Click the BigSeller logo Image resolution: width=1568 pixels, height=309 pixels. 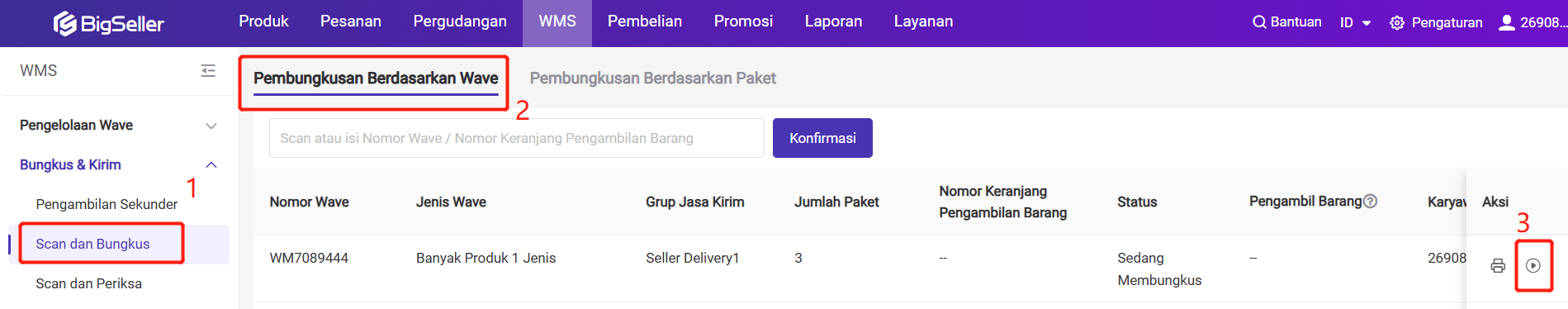pos(108,24)
